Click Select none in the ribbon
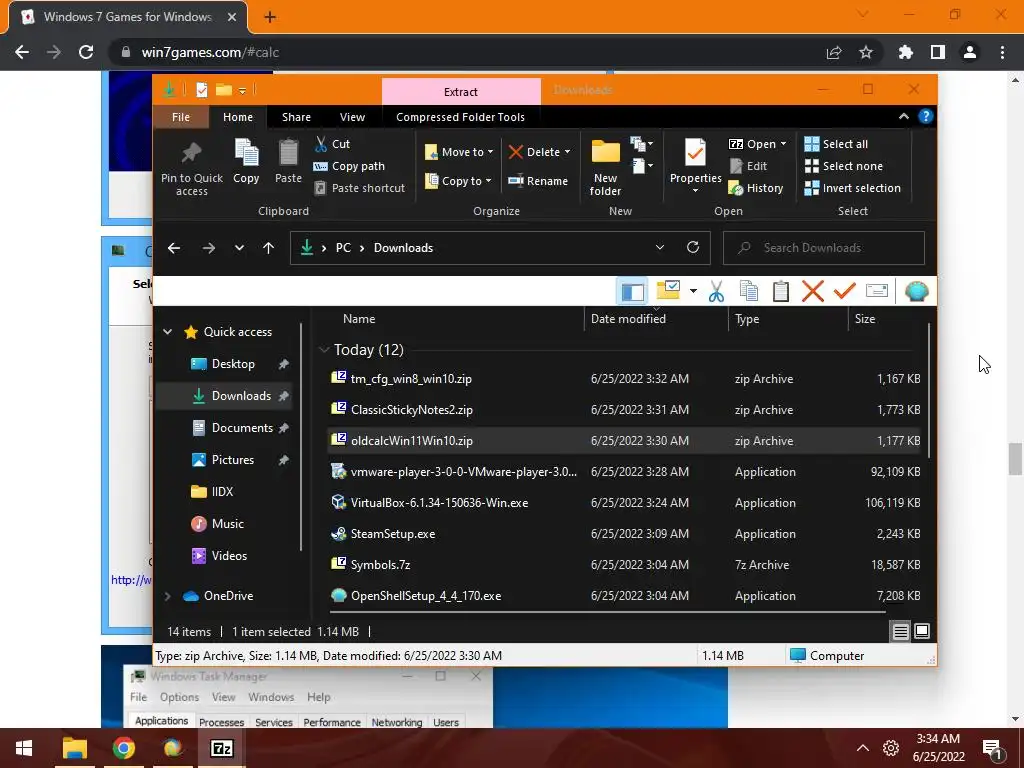Viewport: 1024px width, 768px height. [x=843, y=166]
